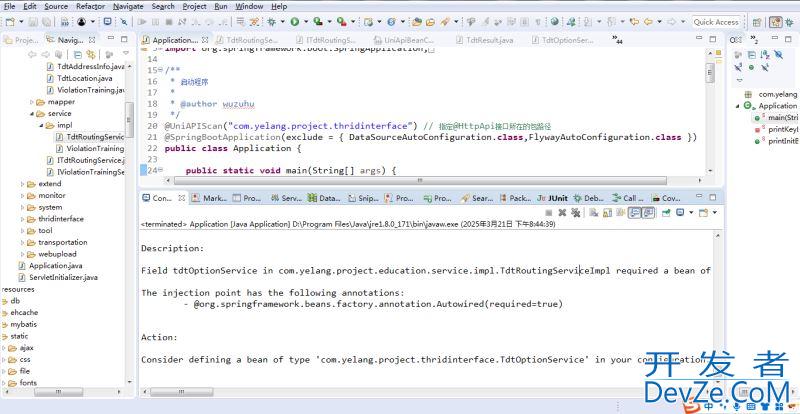800x414 pixels.
Task: Switch to the Markers view tab
Action: point(210,198)
